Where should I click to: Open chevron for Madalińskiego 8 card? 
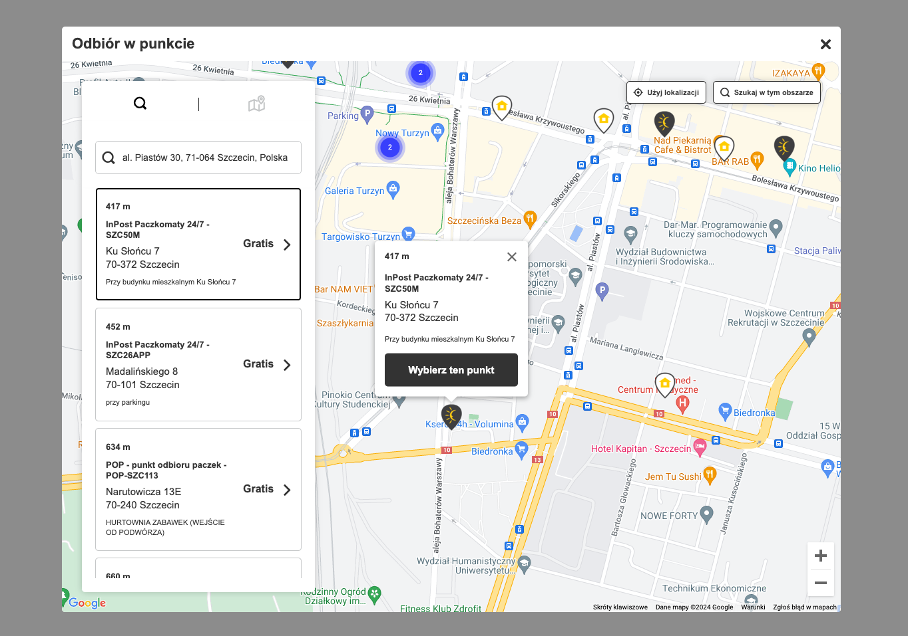point(287,365)
